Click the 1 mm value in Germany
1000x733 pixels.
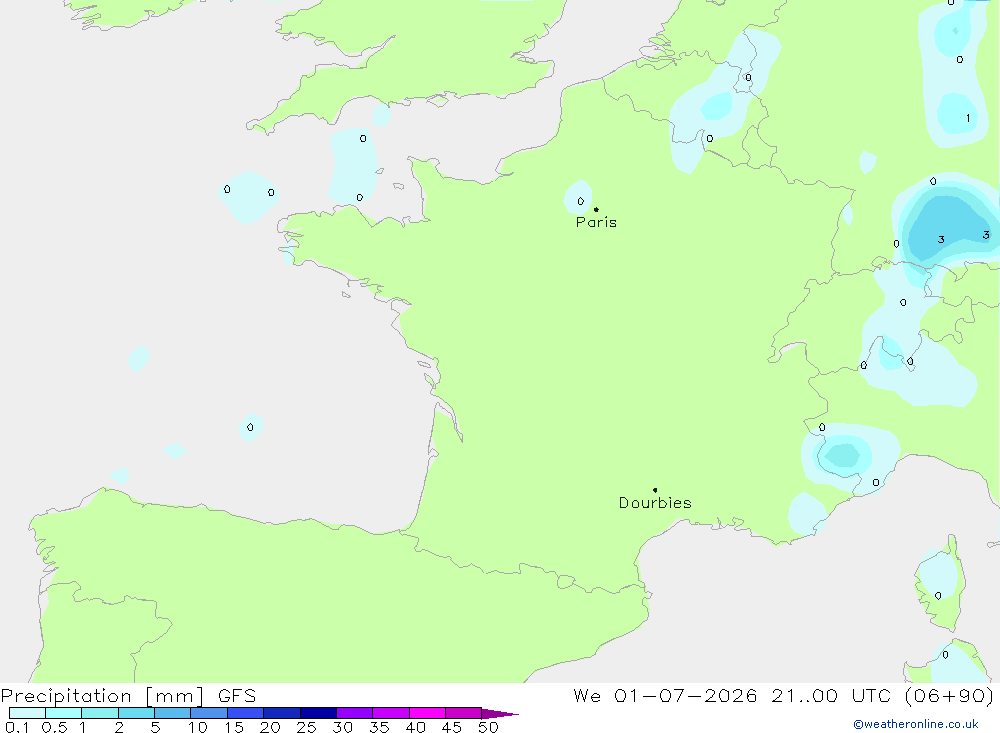pos(968,118)
